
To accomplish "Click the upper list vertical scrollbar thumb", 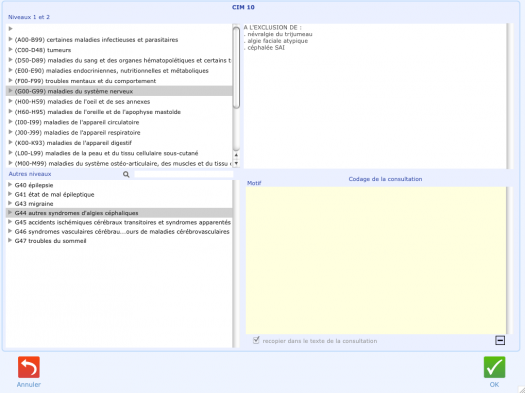I will click(x=236, y=68).
